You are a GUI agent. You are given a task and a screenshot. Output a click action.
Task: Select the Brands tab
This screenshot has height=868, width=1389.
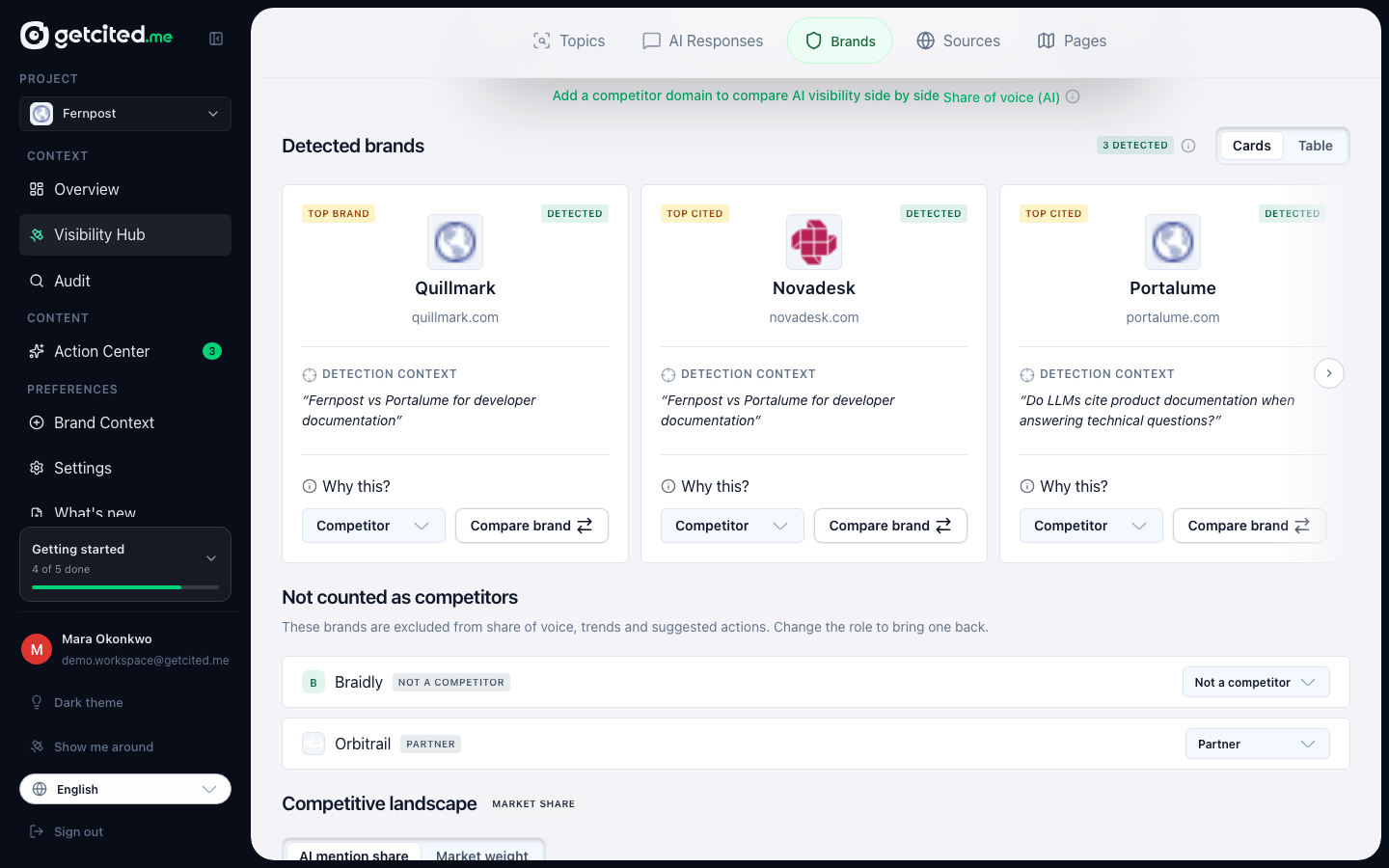click(840, 41)
